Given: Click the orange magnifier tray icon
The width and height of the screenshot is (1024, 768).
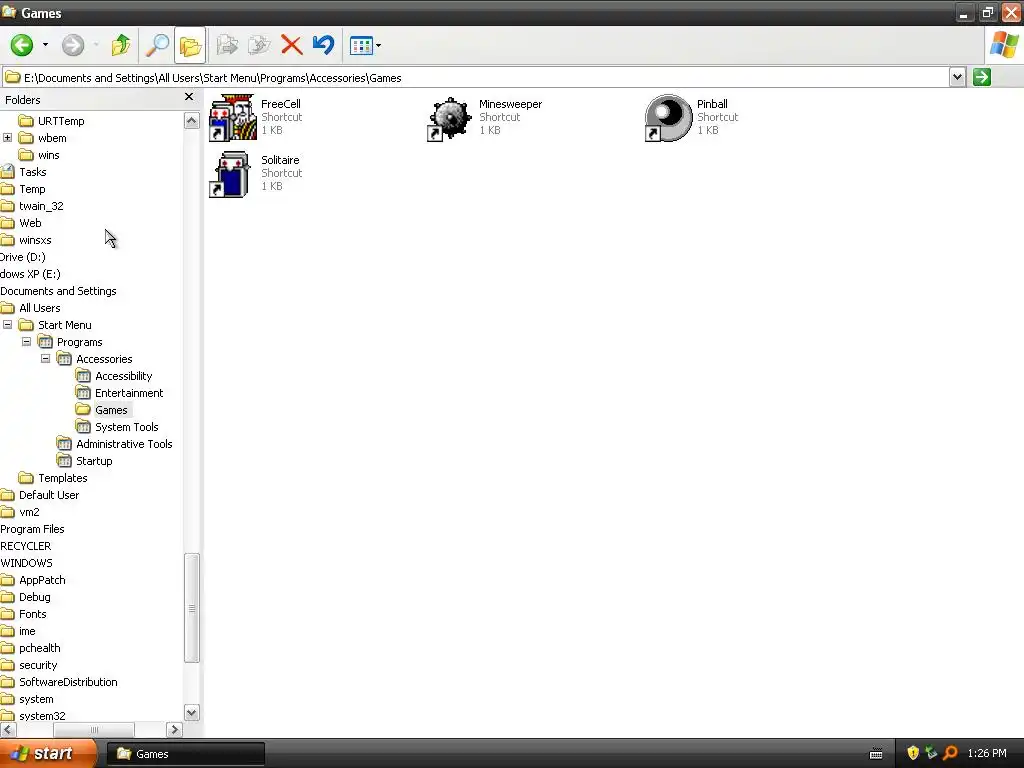Looking at the screenshot, I should point(950,753).
